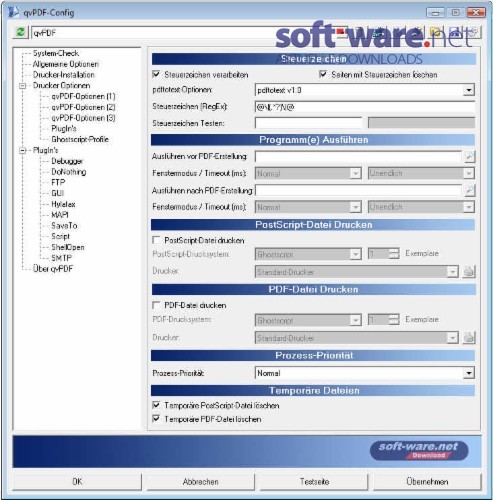
Task: Click the OK button
Action: click(x=77, y=481)
